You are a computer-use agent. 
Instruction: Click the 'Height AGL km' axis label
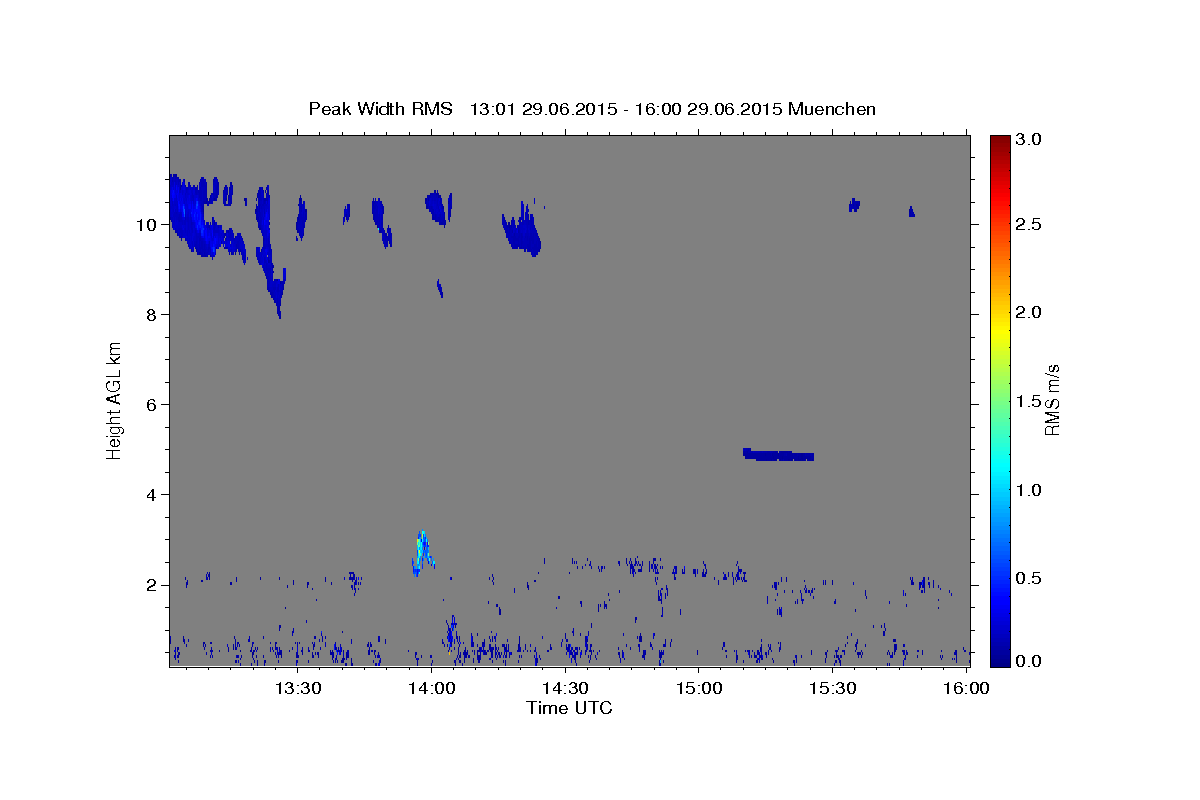pos(115,400)
